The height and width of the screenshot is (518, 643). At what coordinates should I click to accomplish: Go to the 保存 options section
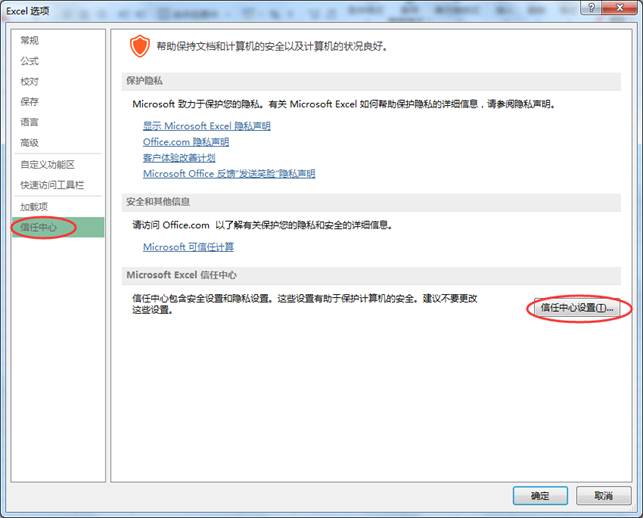[30, 102]
